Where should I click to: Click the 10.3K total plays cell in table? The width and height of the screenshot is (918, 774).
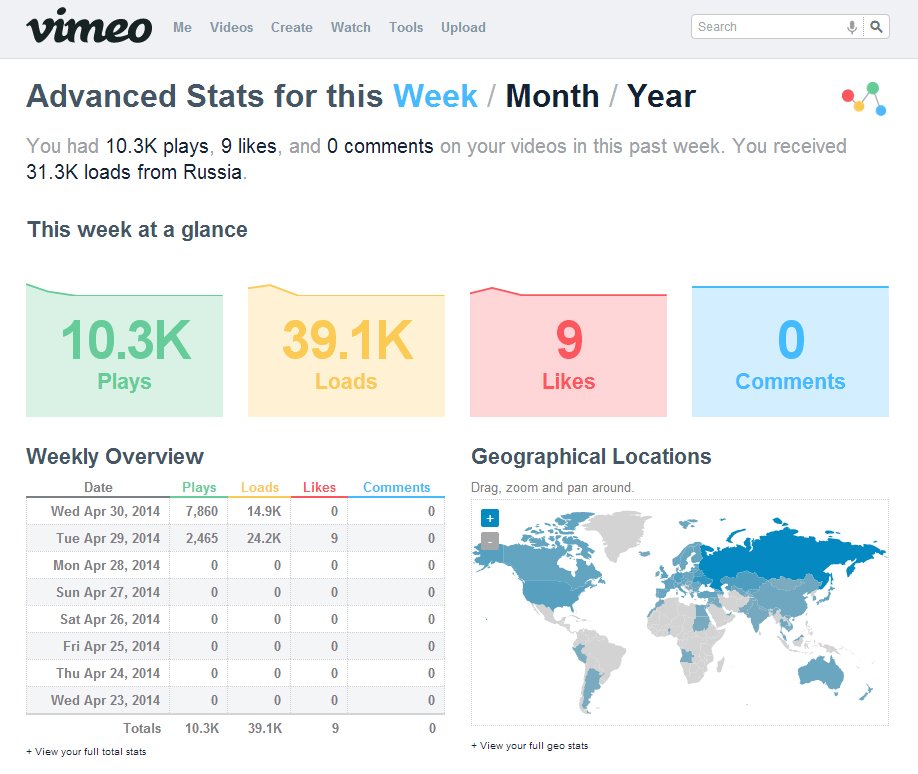point(202,728)
